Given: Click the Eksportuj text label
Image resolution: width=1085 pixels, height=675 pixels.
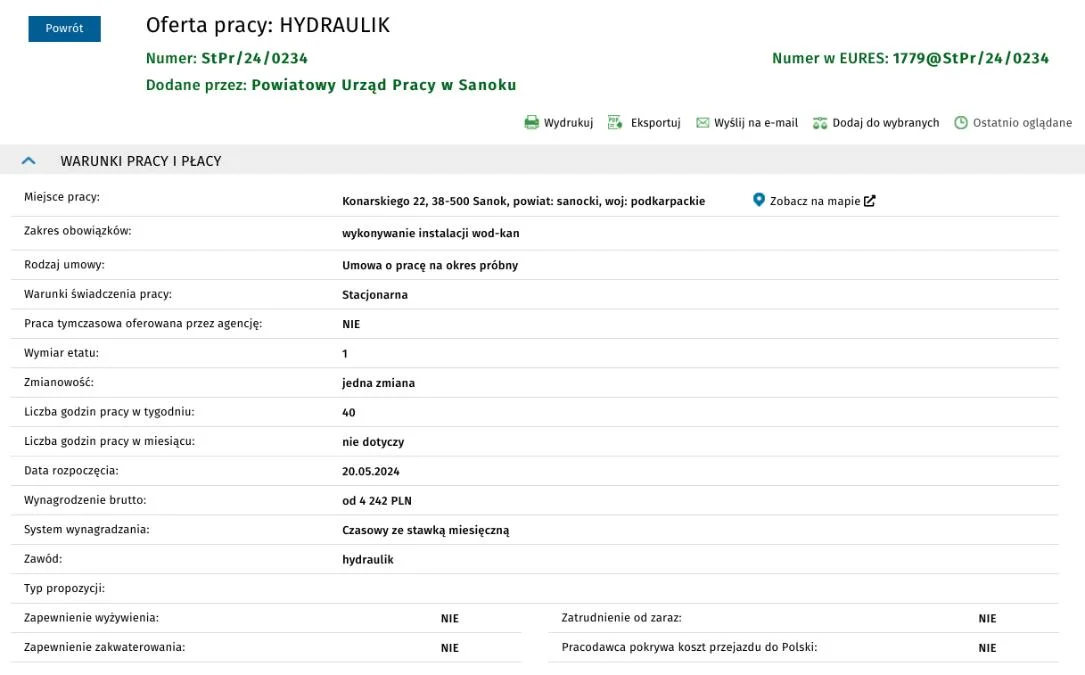Looking at the screenshot, I should click(655, 123).
